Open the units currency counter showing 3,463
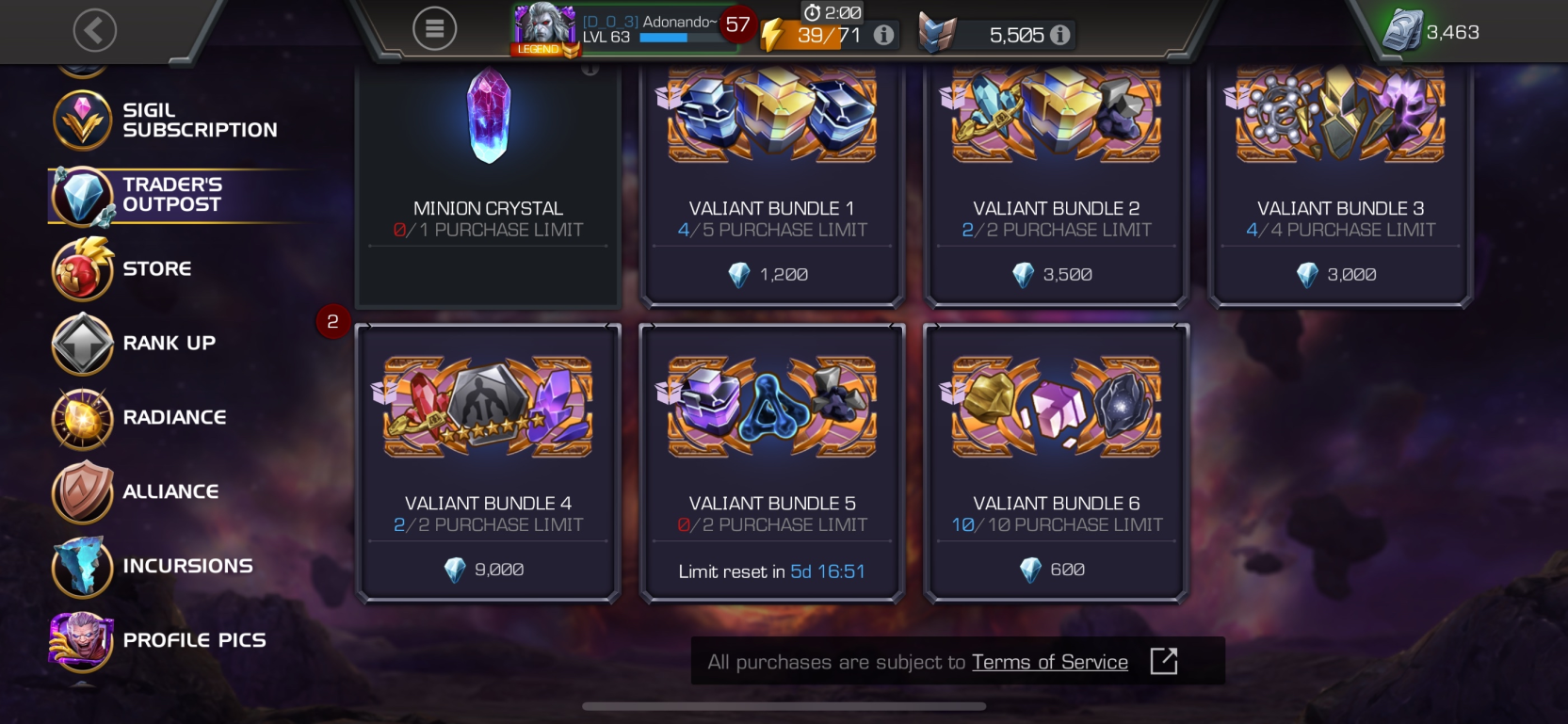This screenshot has width=1568, height=724. (x=1431, y=32)
